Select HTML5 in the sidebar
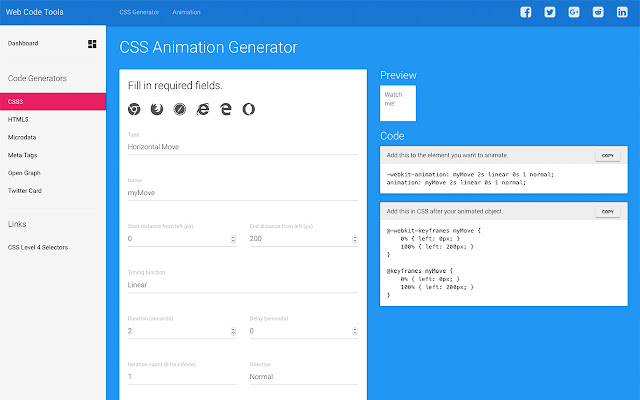640x400 pixels. [18, 120]
